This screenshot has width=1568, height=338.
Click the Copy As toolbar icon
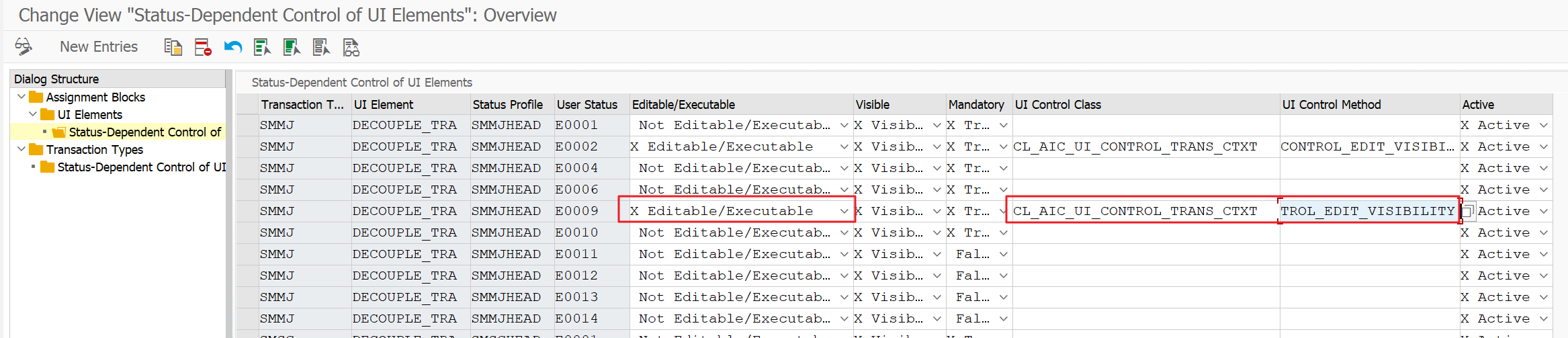[x=173, y=47]
